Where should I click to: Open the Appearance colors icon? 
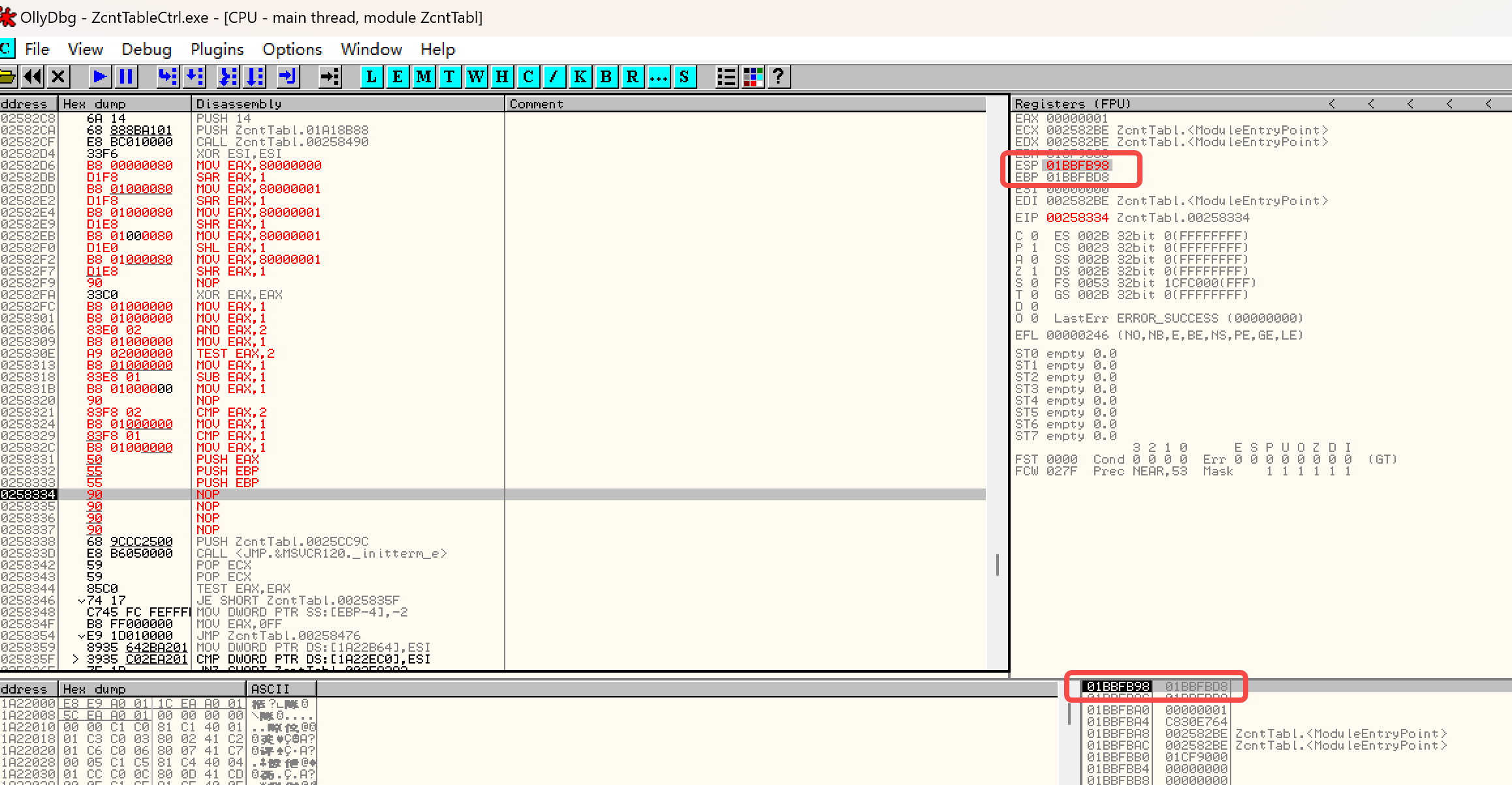click(753, 77)
